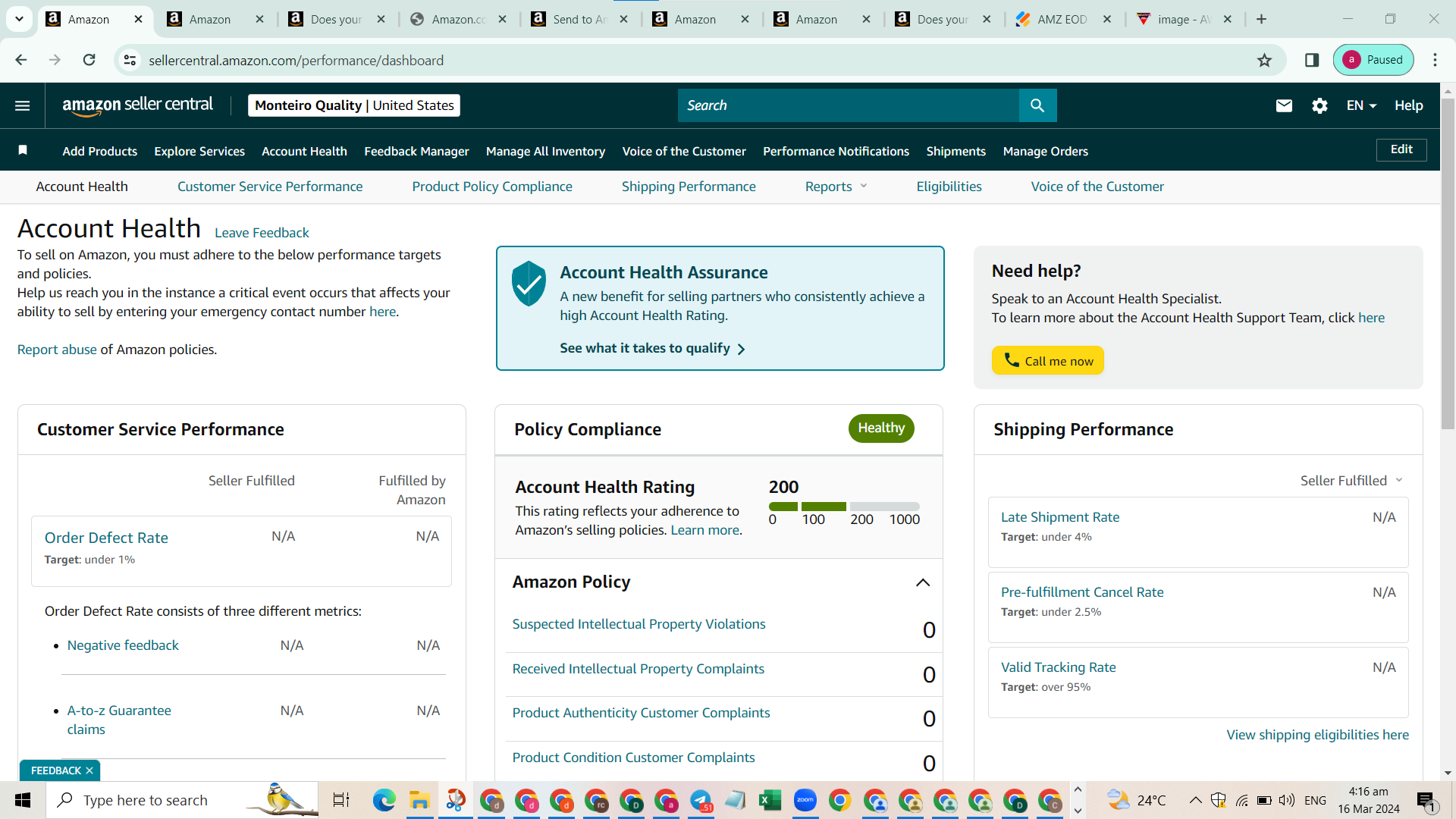Open Task View on the taskbar
This screenshot has height=819, width=1456.
[x=341, y=800]
